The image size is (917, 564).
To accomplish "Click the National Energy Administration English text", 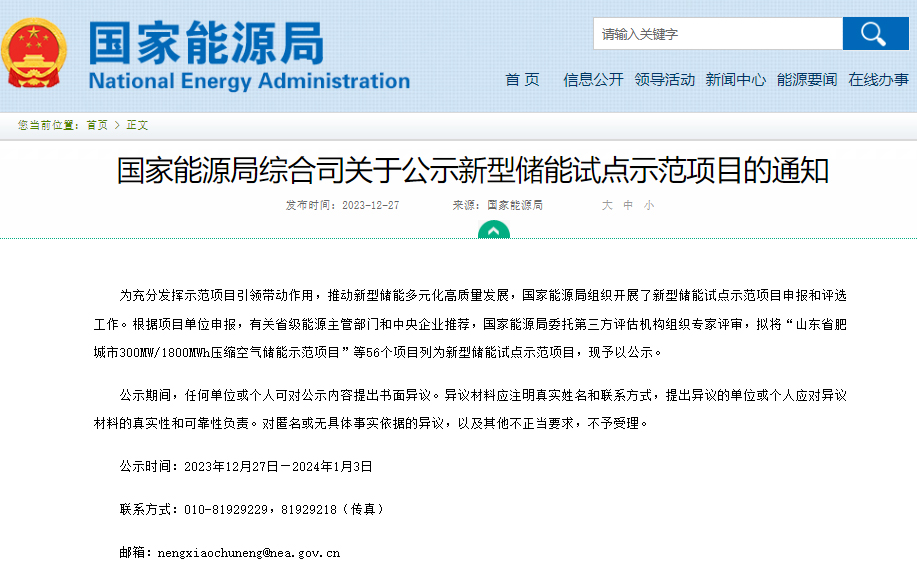I will pyautogui.click(x=249, y=81).
